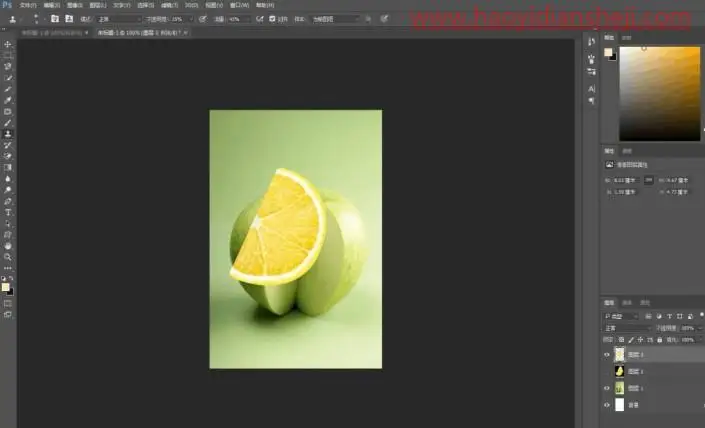Select the Crop tool
Screen dimensions: 705x428
pyautogui.click(x=8, y=89)
